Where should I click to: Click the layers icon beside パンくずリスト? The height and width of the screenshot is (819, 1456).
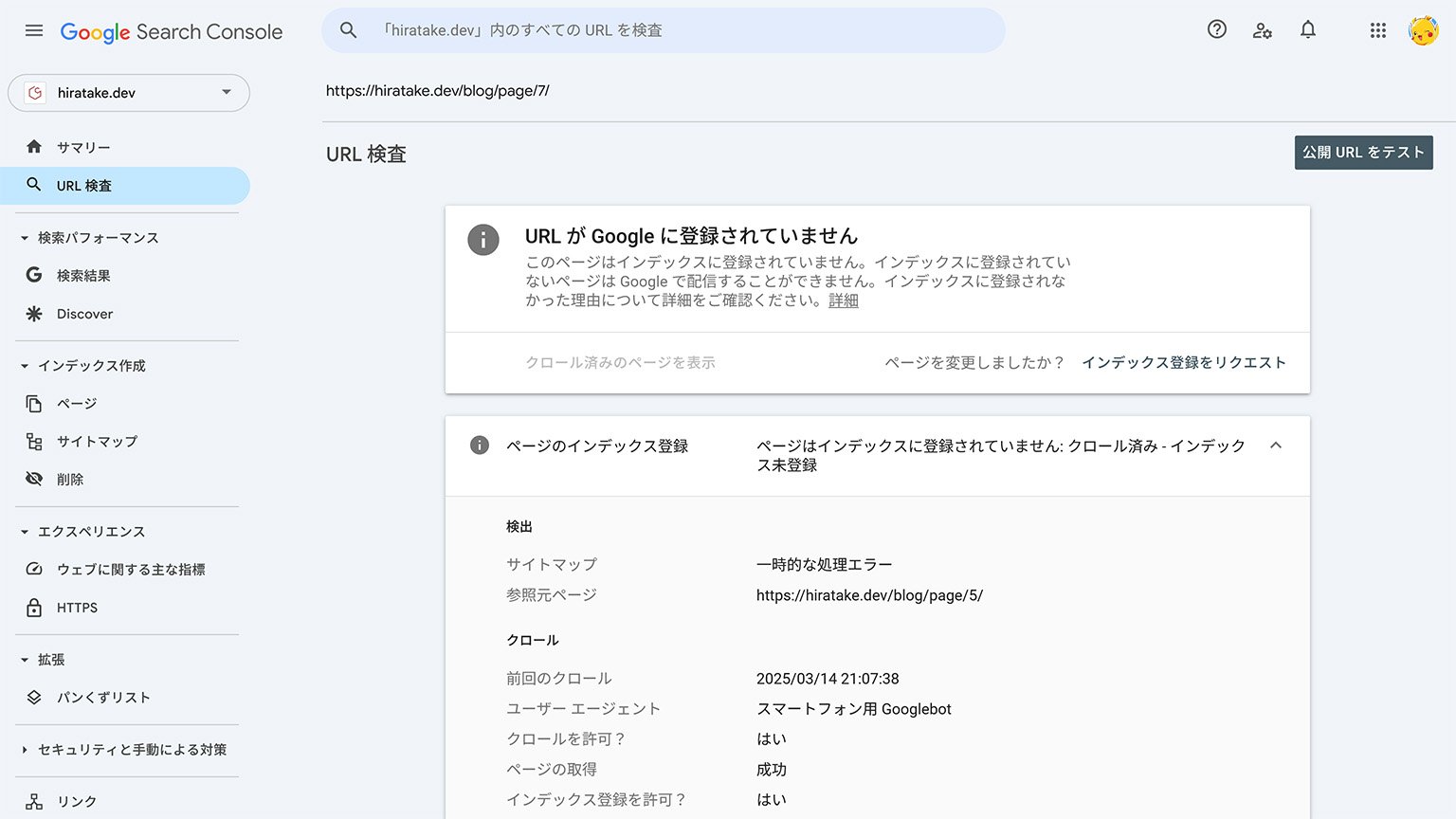point(34,697)
